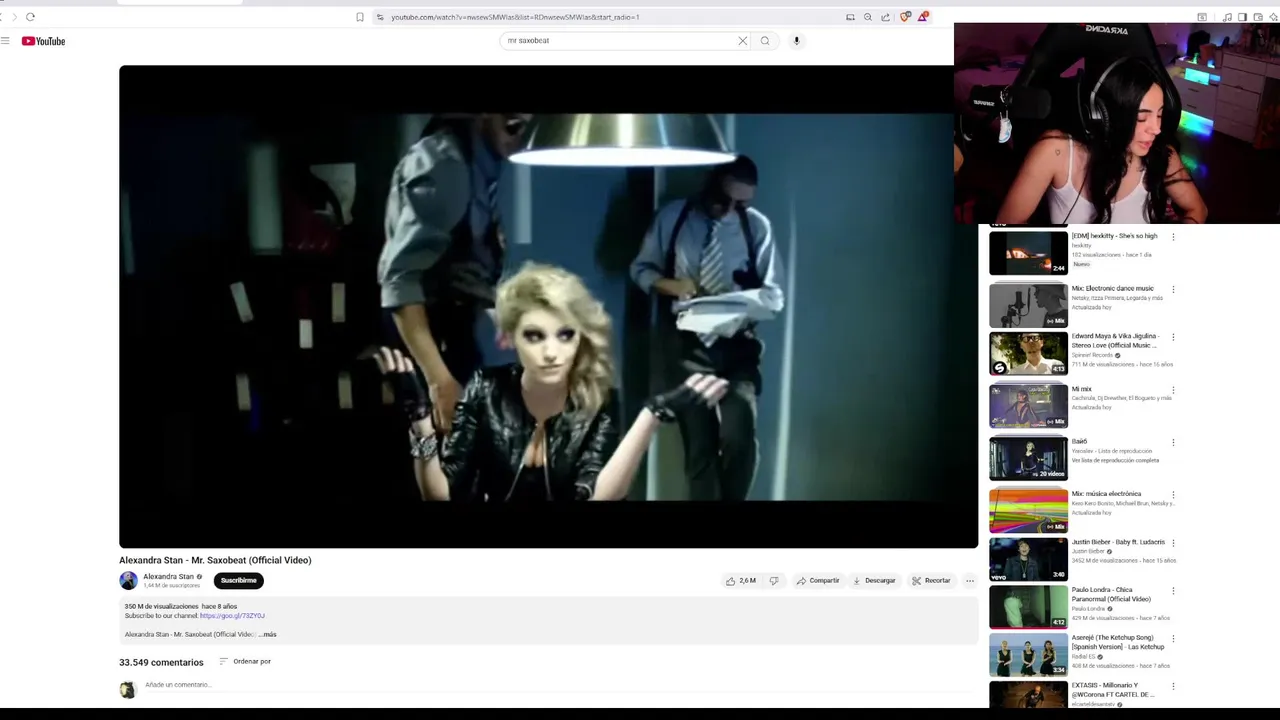1280x720 pixels.
Task: Open the Justin Bieber - Baby ft. Ludacris title
Action: click(x=1118, y=542)
